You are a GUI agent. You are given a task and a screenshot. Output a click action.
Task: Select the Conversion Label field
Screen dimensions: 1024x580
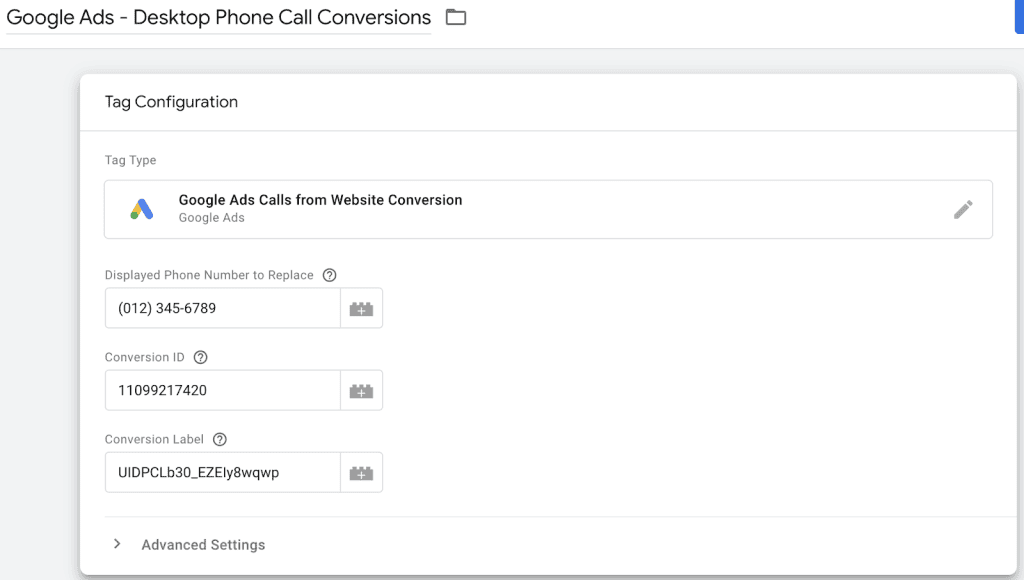click(x=220, y=471)
